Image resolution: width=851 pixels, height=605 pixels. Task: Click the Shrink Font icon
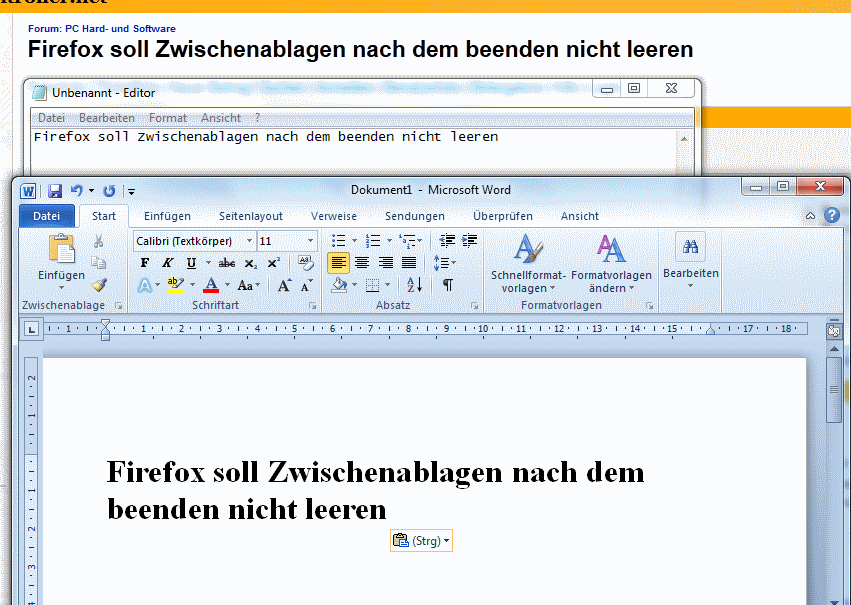pos(307,285)
